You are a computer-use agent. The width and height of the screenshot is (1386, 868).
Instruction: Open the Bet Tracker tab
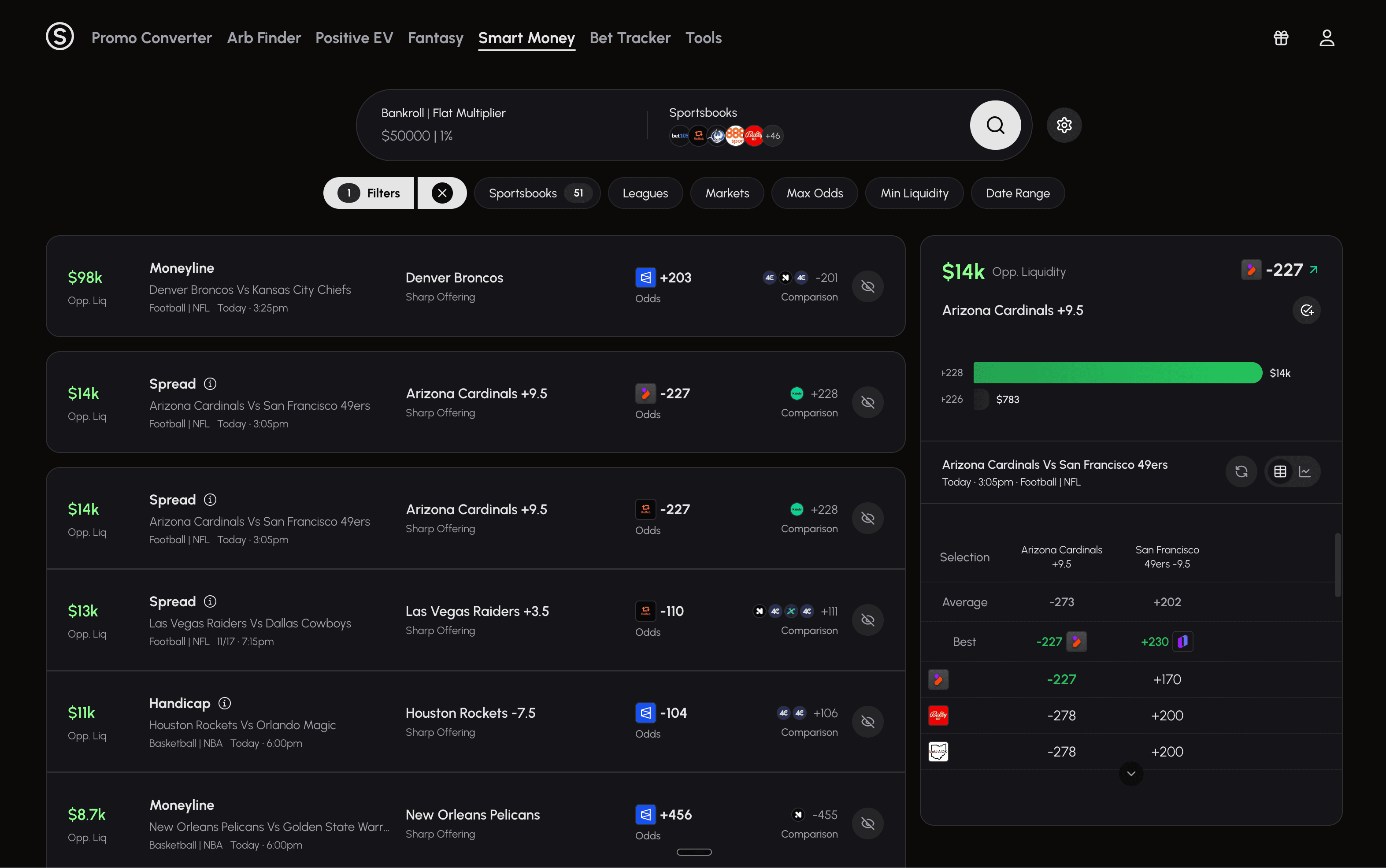tap(630, 38)
